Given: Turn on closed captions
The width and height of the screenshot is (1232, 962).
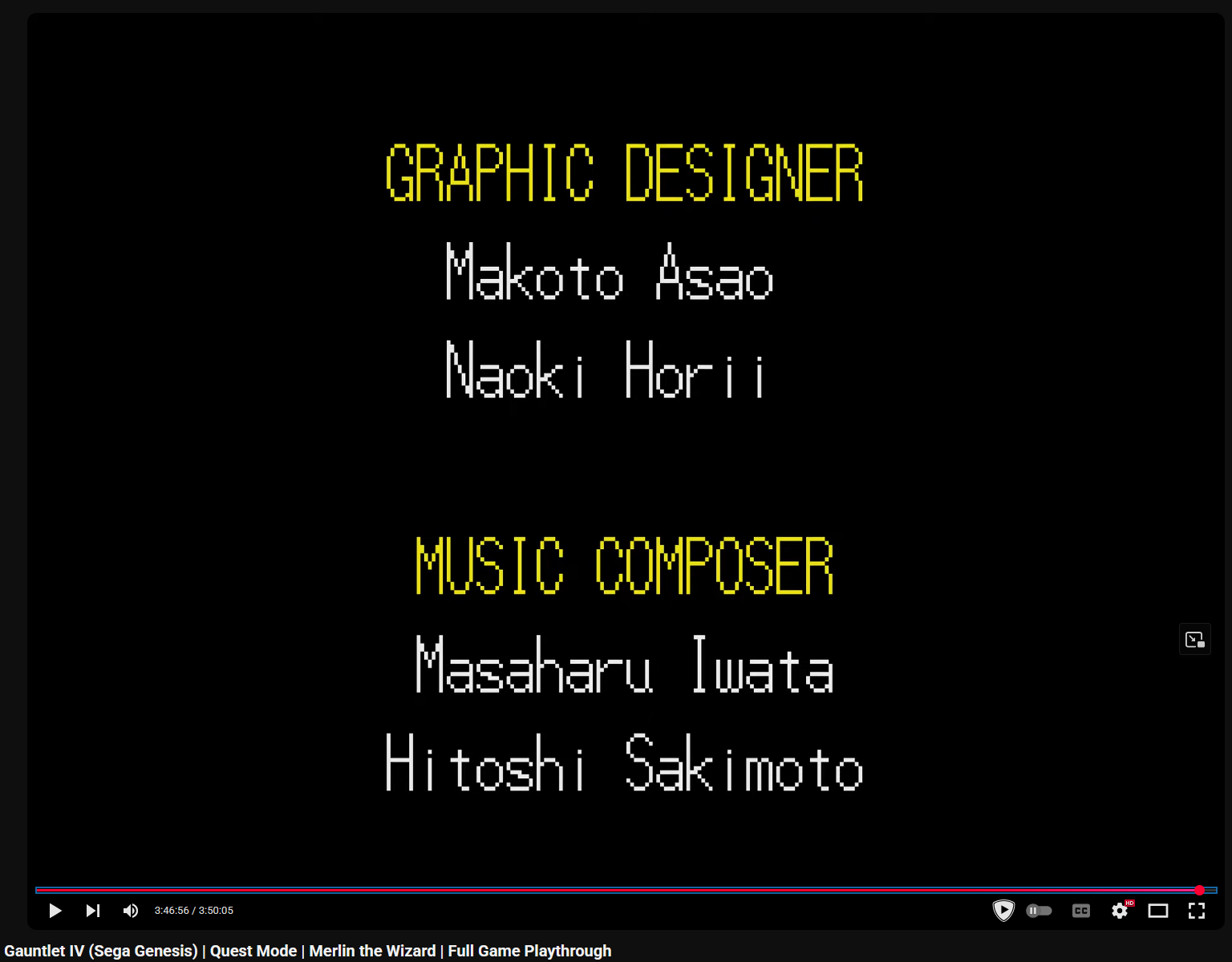Looking at the screenshot, I should [x=1081, y=911].
